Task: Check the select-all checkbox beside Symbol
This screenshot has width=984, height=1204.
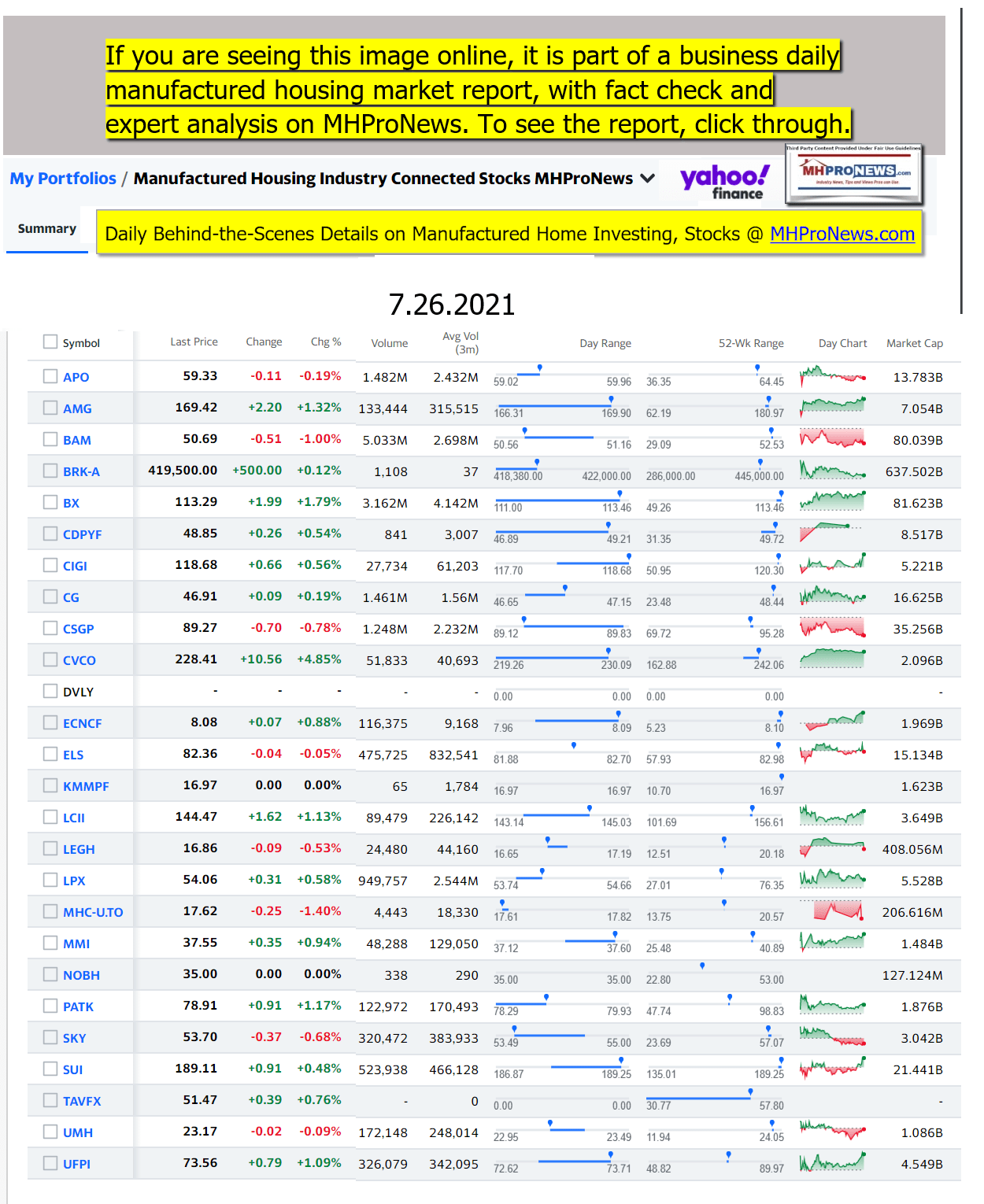Action: tap(50, 342)
